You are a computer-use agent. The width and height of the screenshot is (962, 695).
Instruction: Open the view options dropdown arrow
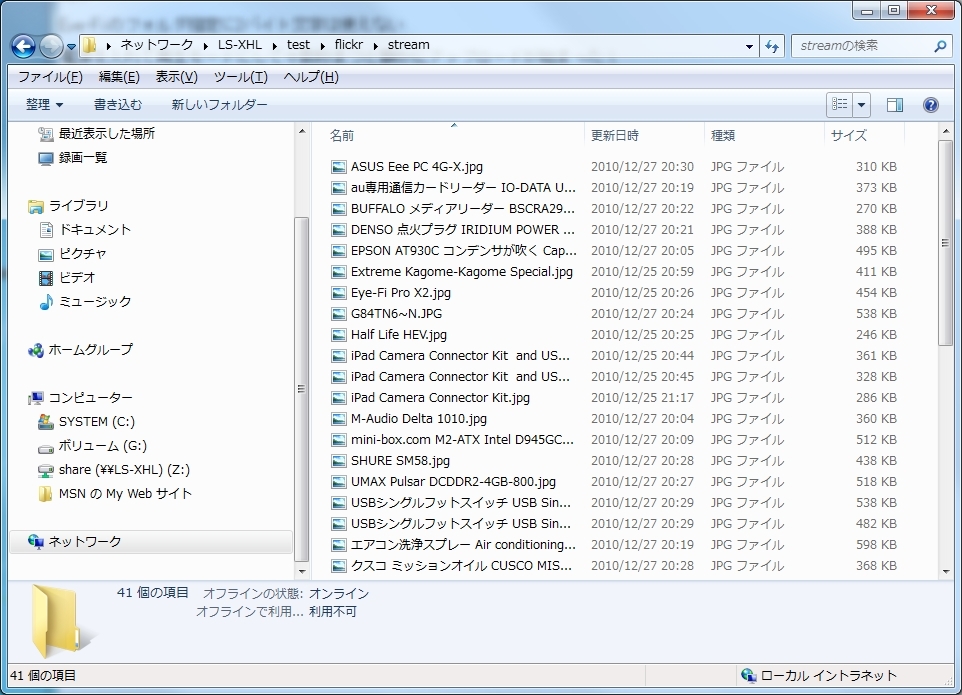point(861,105)
